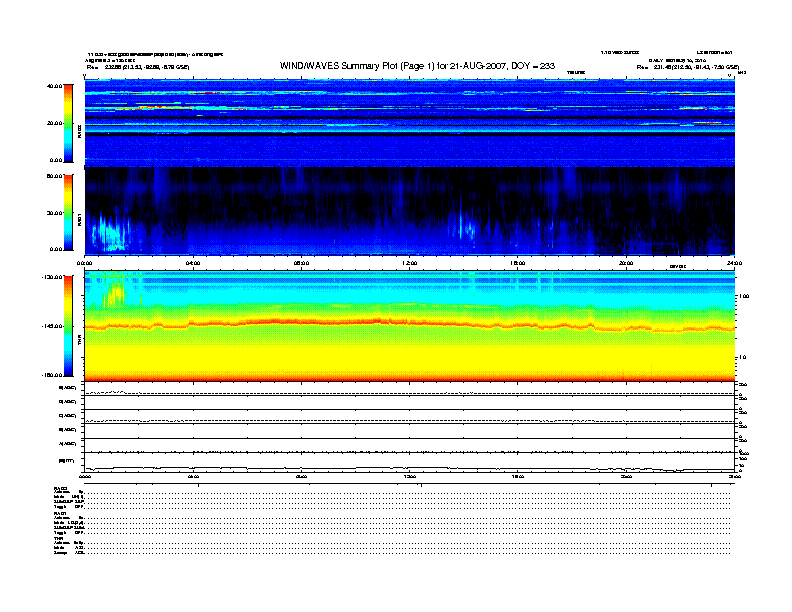Click 12:00 time label under RAD1 spectrogram
Screen dimensions: 792x612
pos(410,263)
